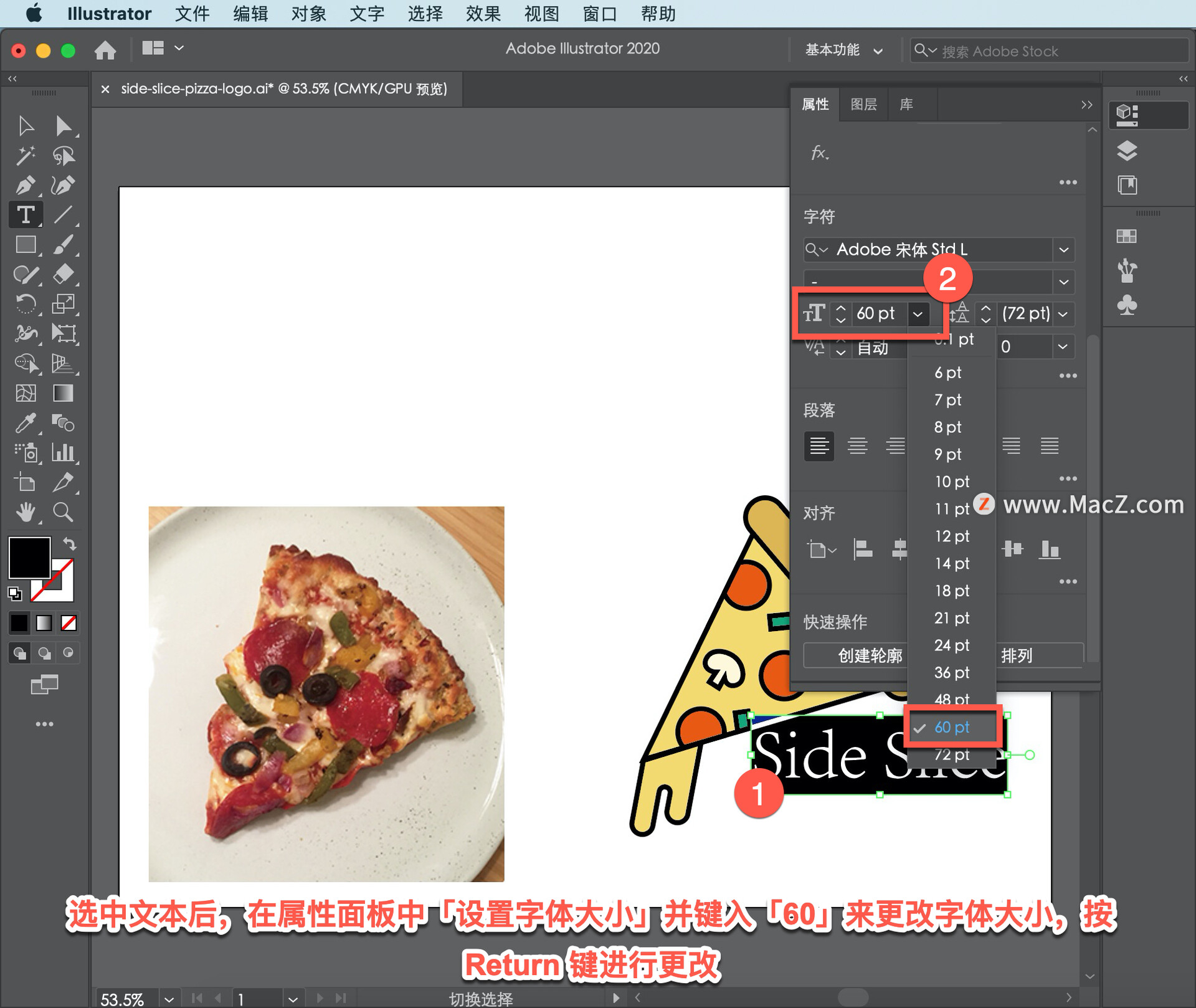The image size is (1196, 1008).
Task: Choose the Lasso tool
Action: (63, 156)
